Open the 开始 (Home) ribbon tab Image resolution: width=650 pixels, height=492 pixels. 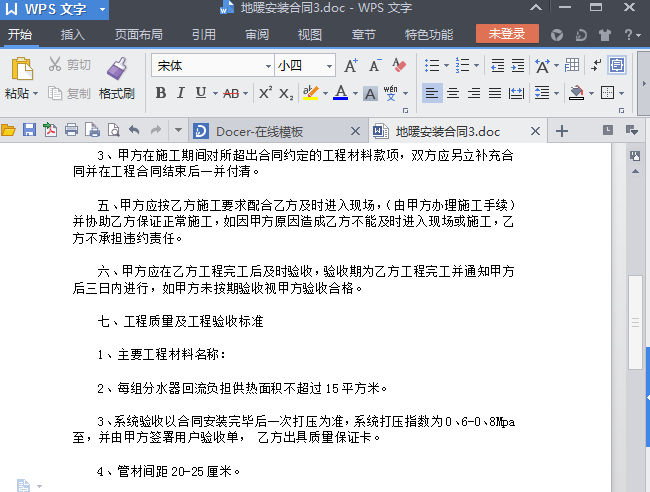(20, 34)
